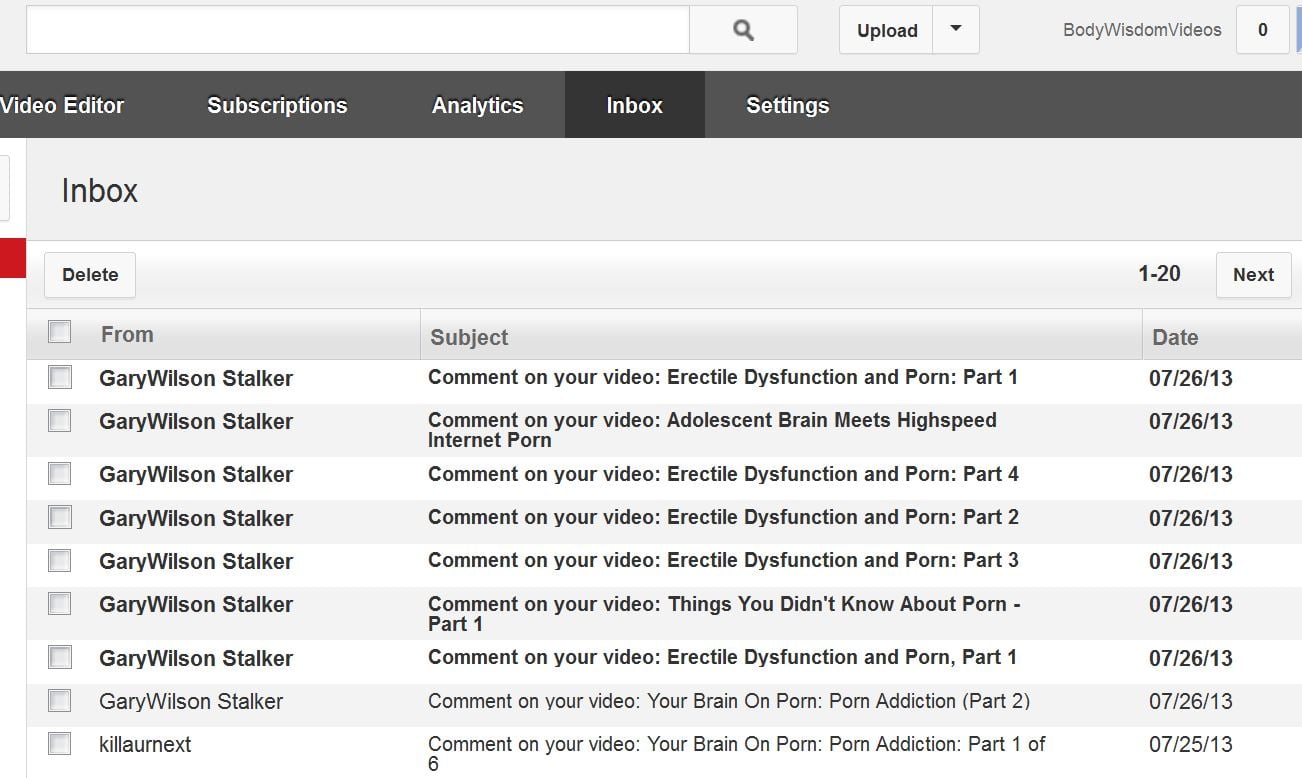
Task: Open the Subscriptions tab
Action: [x=277, y=105]
